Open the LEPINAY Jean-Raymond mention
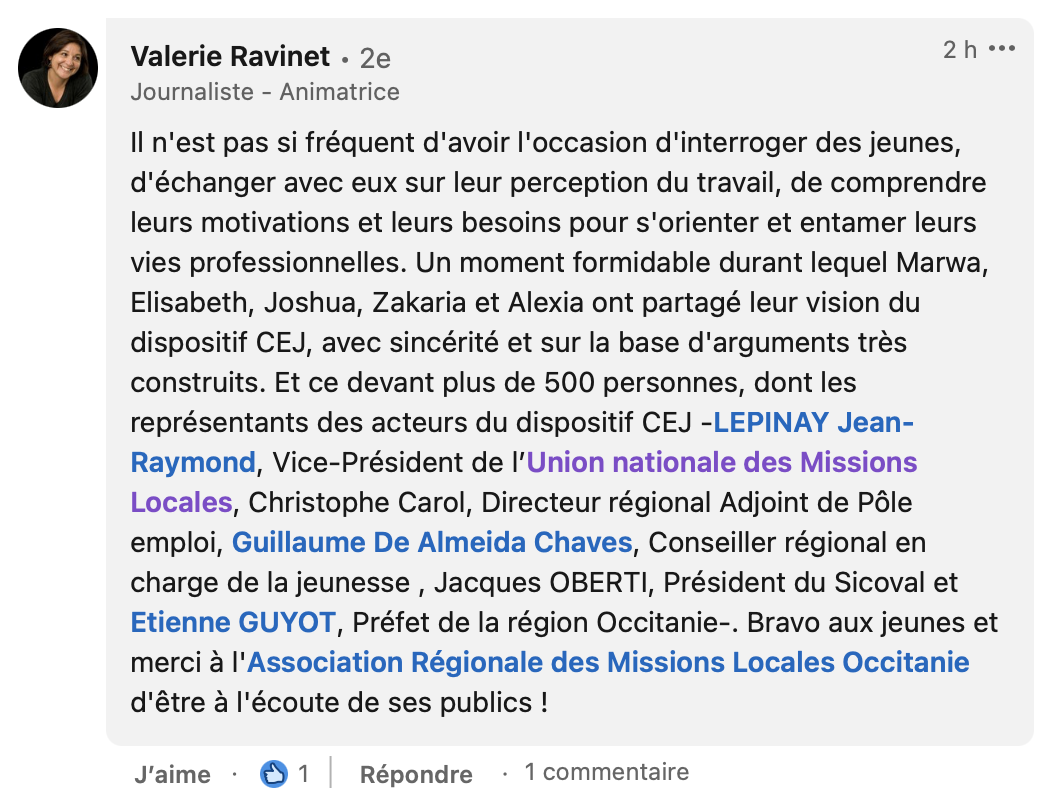The image size is (1062, 808). 813,423
